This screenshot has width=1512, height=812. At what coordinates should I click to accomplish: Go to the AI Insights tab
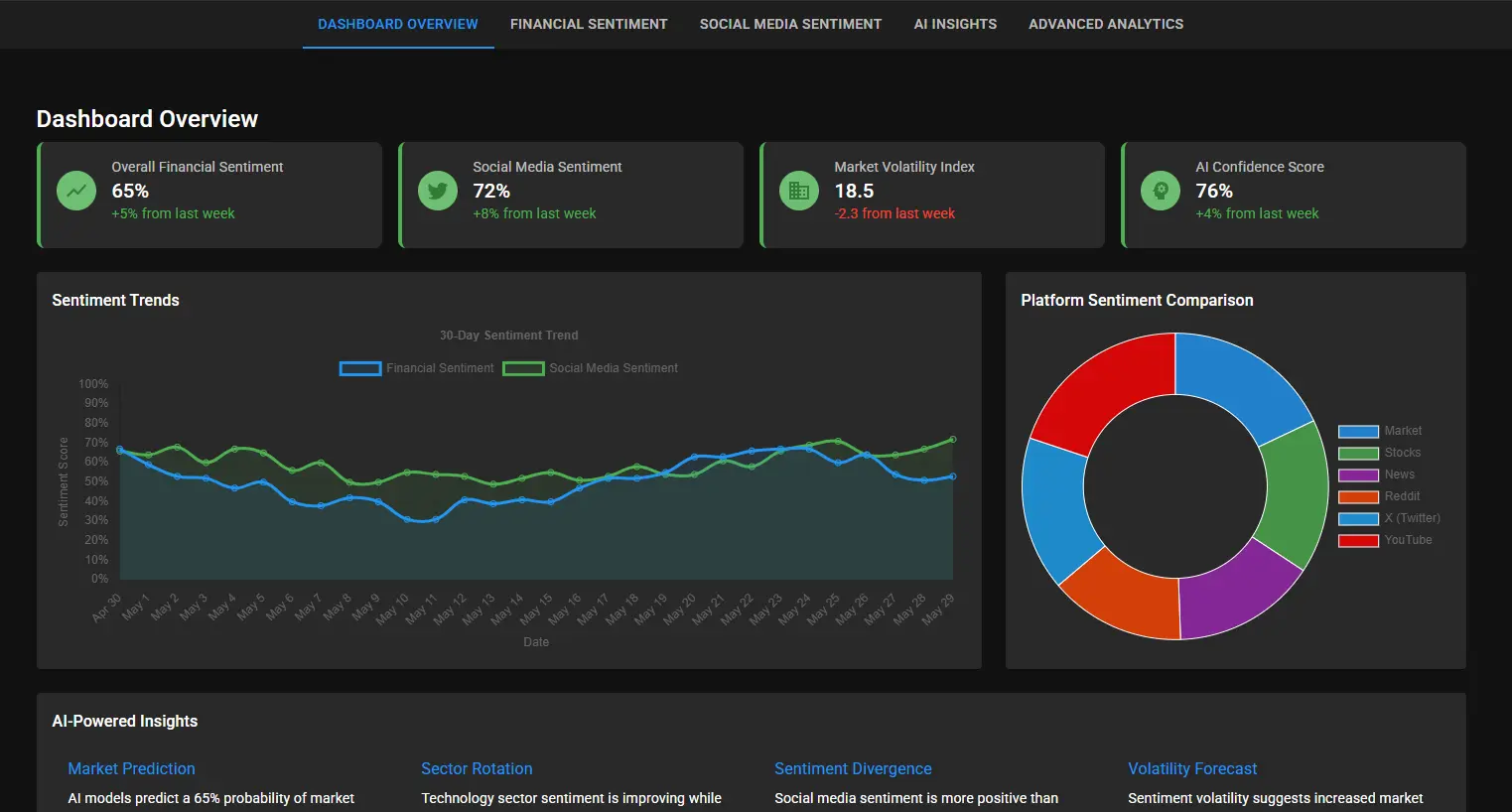pos(955,24)
